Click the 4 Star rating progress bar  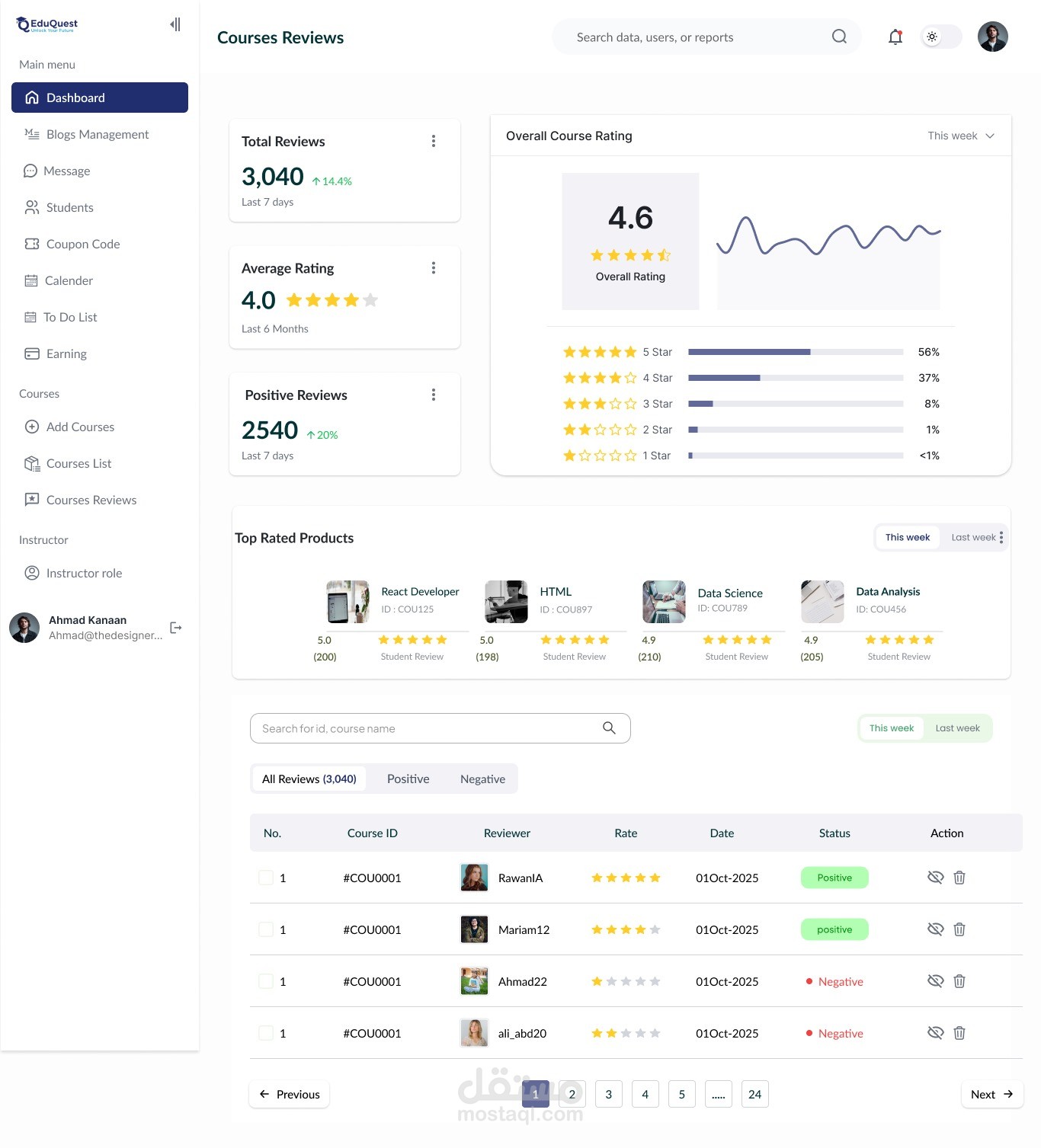[x=796, y=378]
